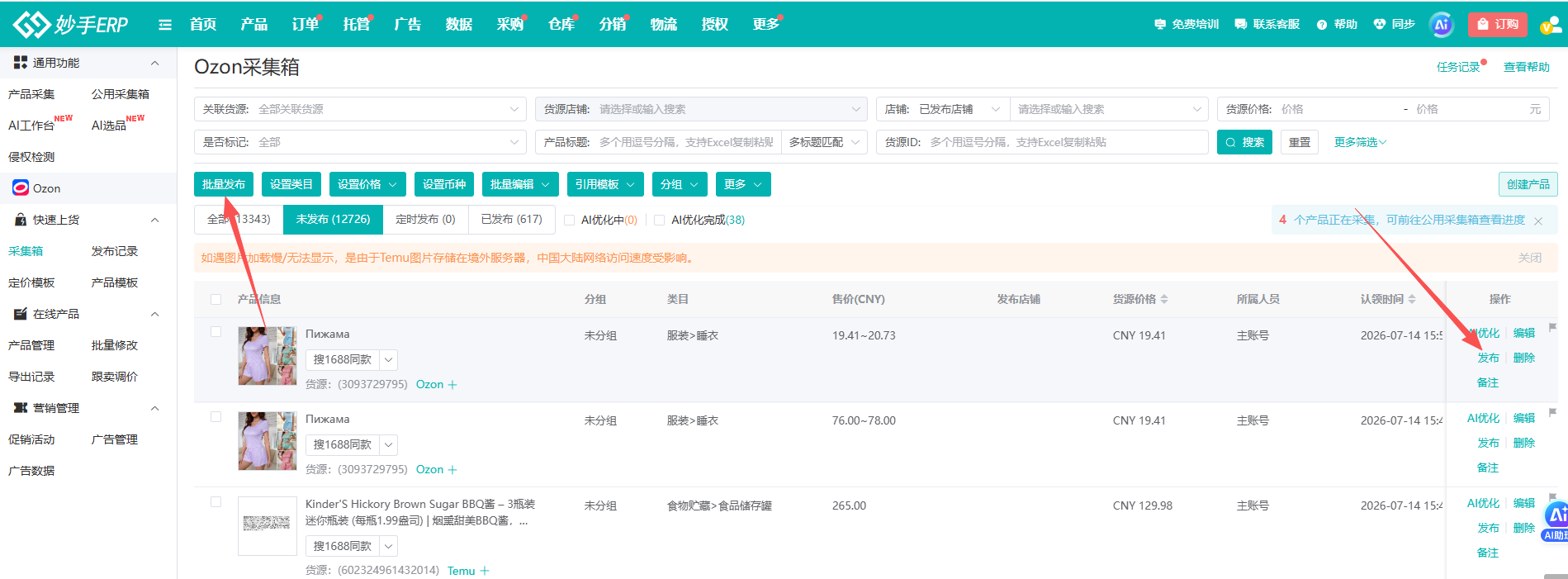The width and height of the screenshot is (1568, 579).
Task: Open the 首页 top menu
Action: pyautogui.click(x=203, y=24)
